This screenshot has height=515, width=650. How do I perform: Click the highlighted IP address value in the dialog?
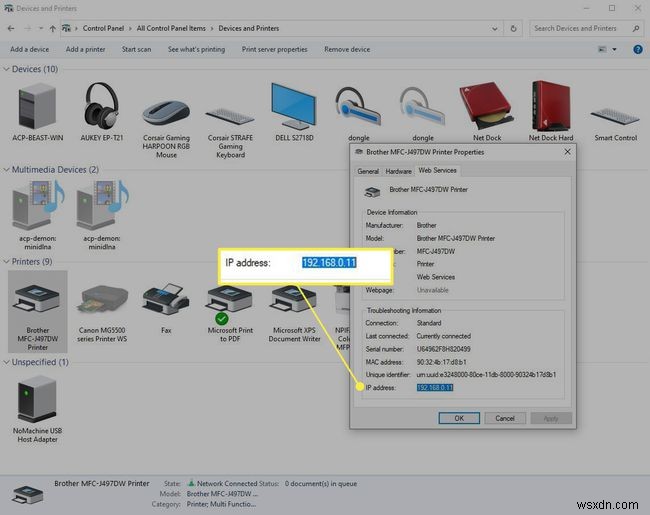435,388
